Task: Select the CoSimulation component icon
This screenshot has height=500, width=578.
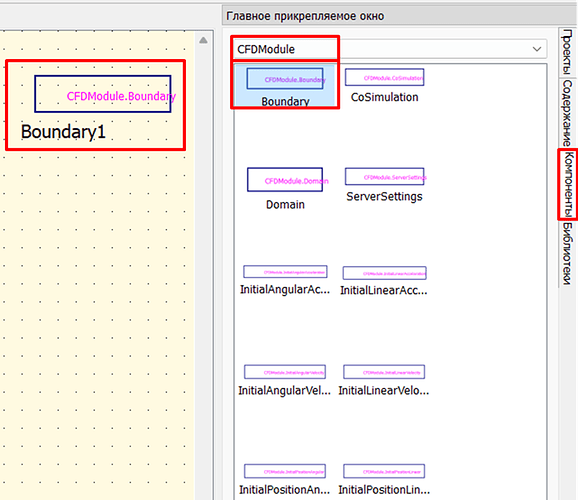Action: [x=384, y=86]
